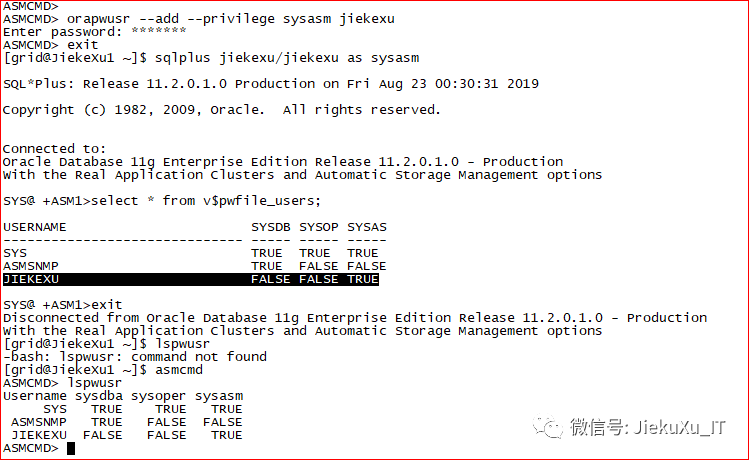Click the terminal cursor block at the last prompt
749x460 pixels.
point(71,449)
